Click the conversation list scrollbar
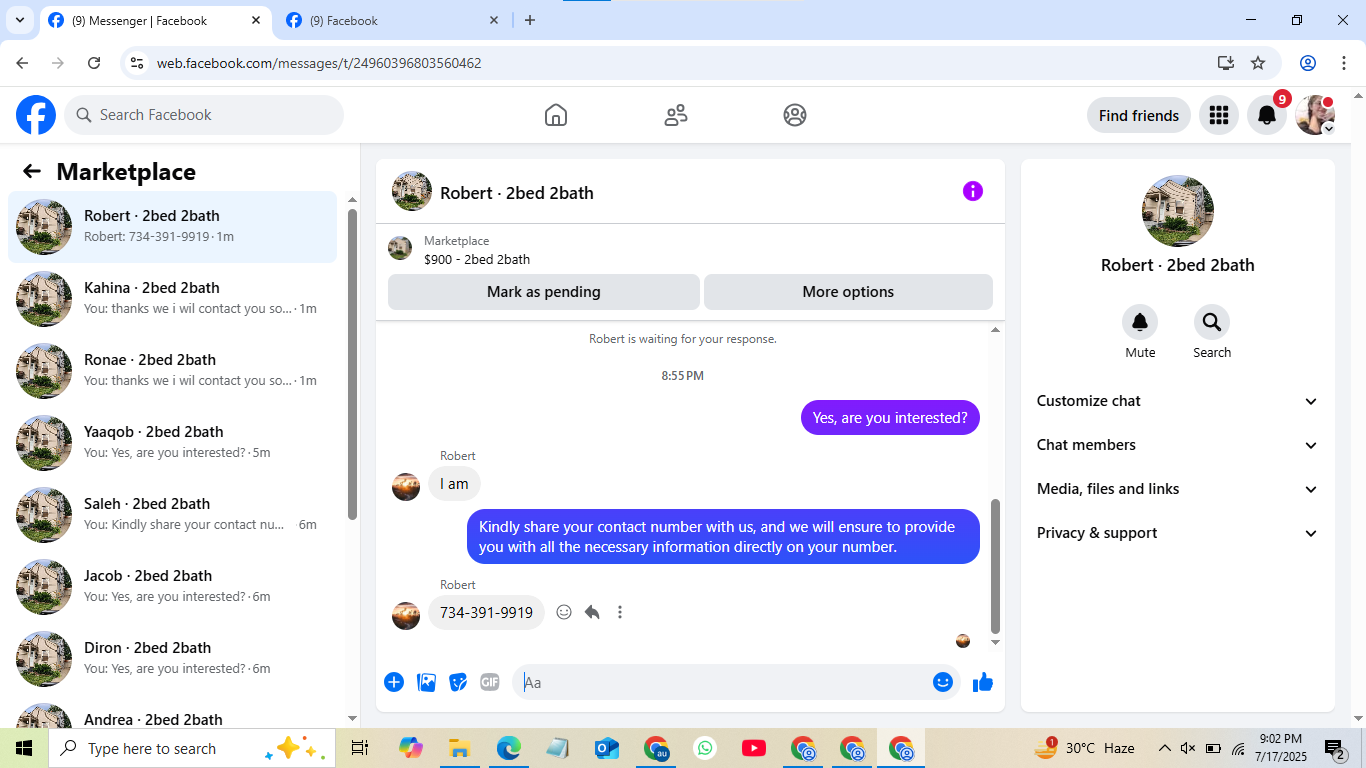This screenshot has width=1366, height=768. pyautogui.click(x=352, y=365)
